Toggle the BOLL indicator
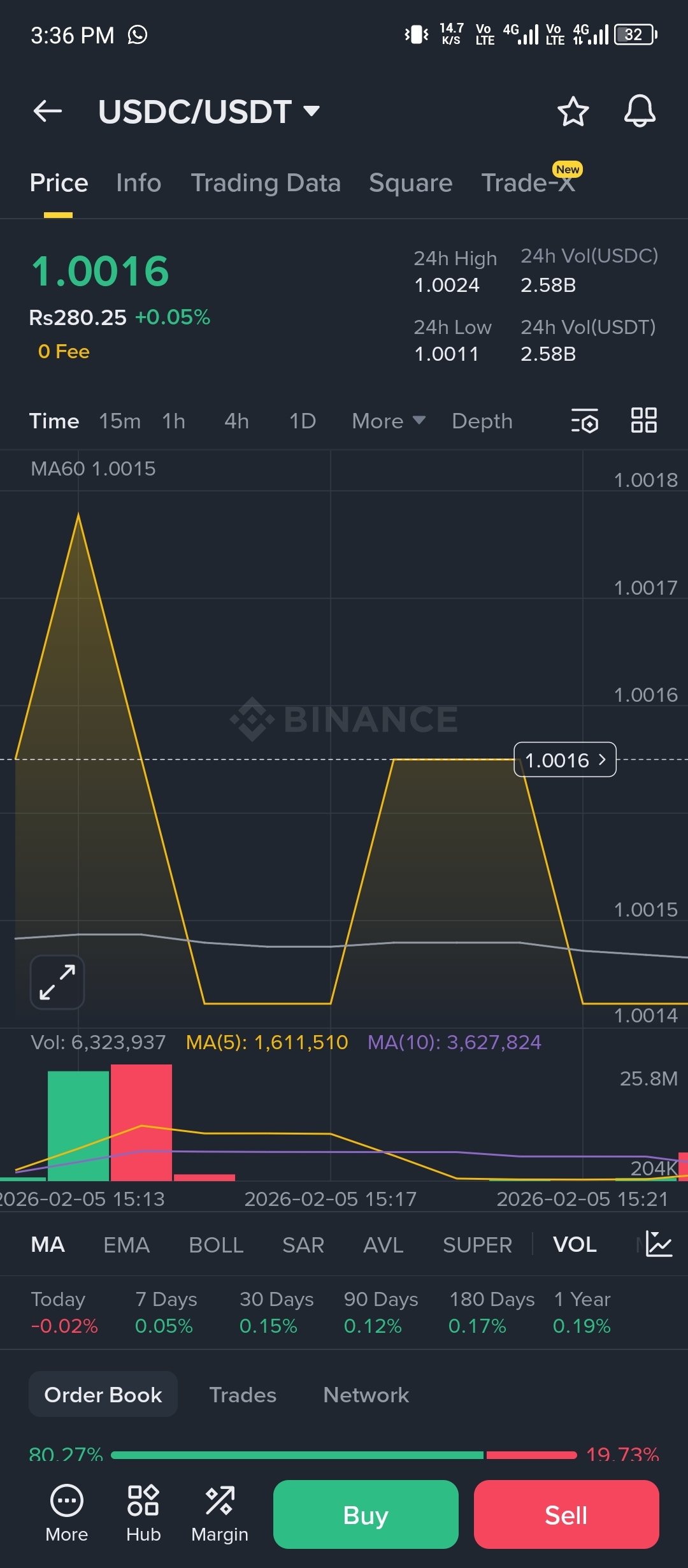 (216, 1244)
